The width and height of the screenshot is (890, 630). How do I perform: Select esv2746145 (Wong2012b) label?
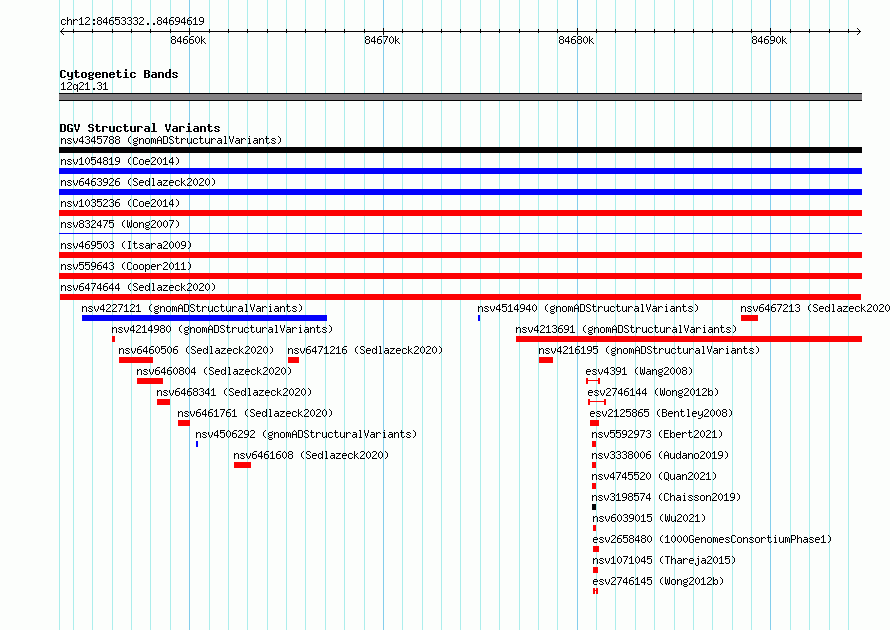(x=658, y=581)
